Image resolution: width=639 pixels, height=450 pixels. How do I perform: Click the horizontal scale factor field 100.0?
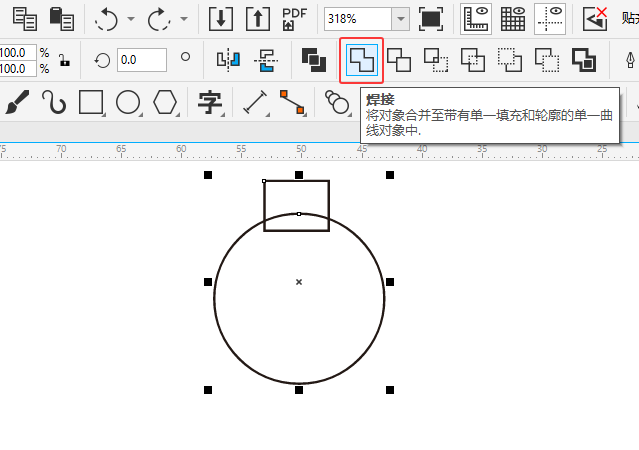18,53
